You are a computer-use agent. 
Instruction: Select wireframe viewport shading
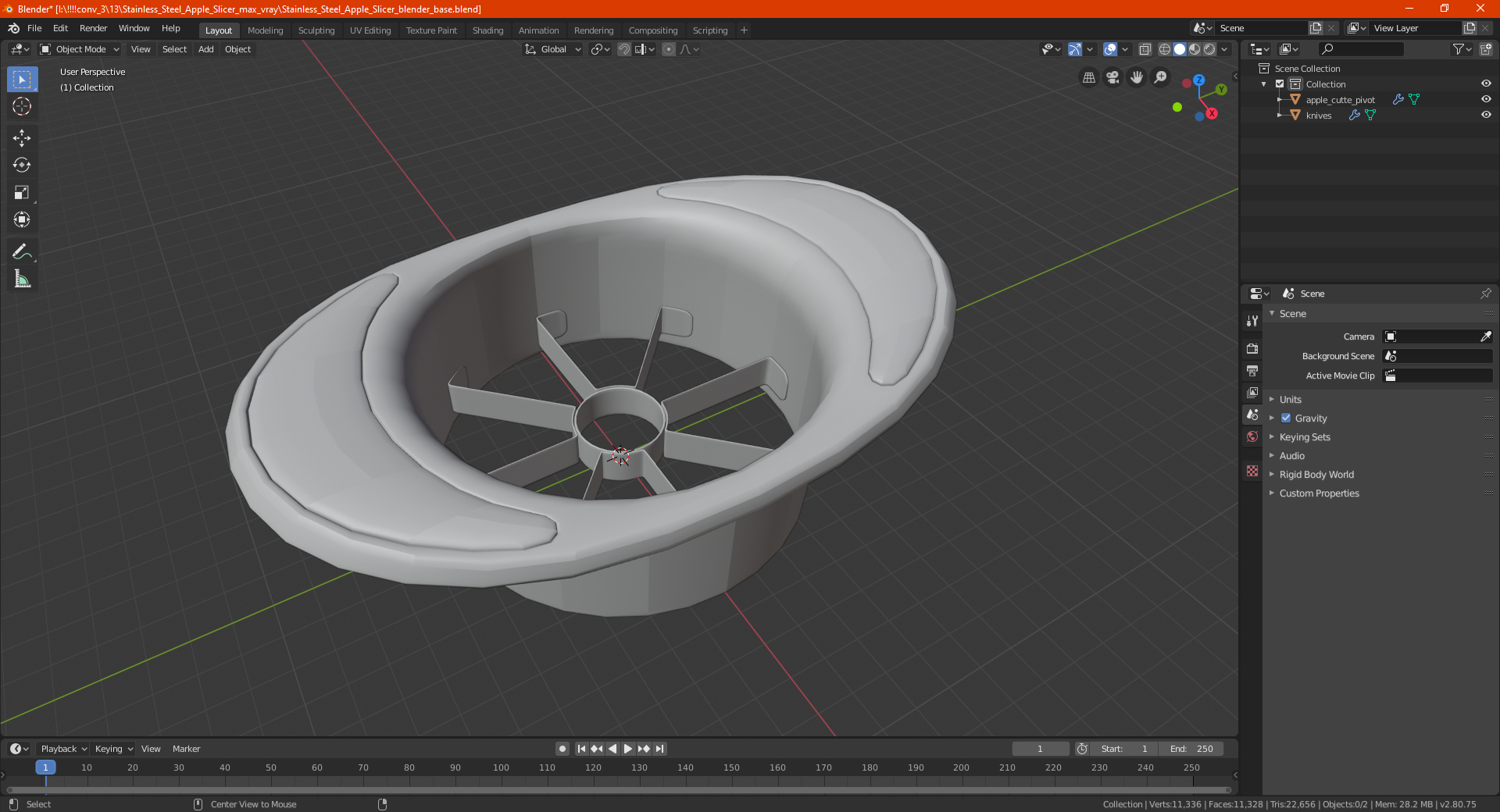(x=1165, y=49)
